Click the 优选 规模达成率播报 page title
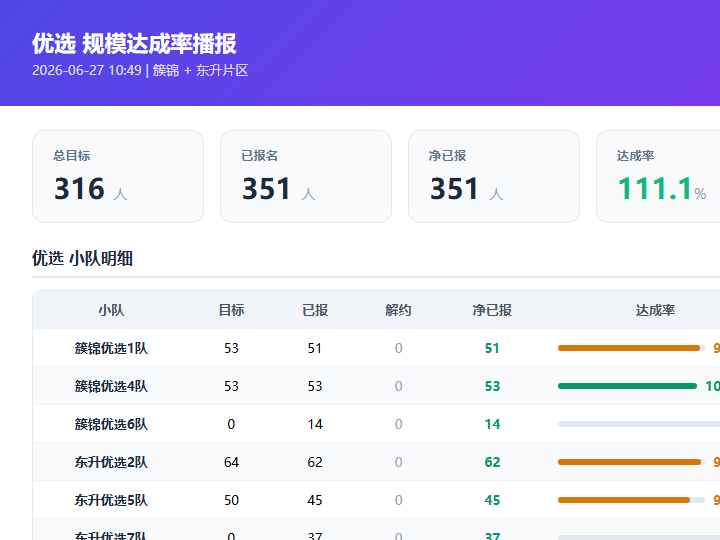Screen dimensions: 720x540 (x=134, y=44)
